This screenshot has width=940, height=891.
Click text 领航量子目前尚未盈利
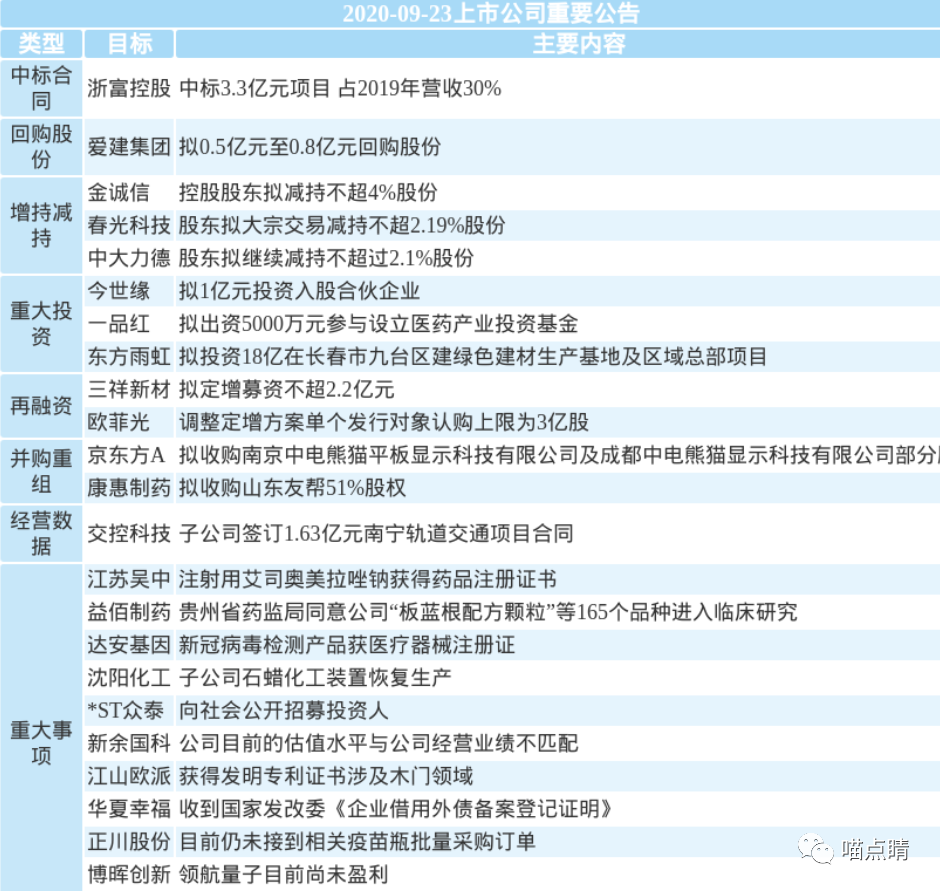pos(284,875)
